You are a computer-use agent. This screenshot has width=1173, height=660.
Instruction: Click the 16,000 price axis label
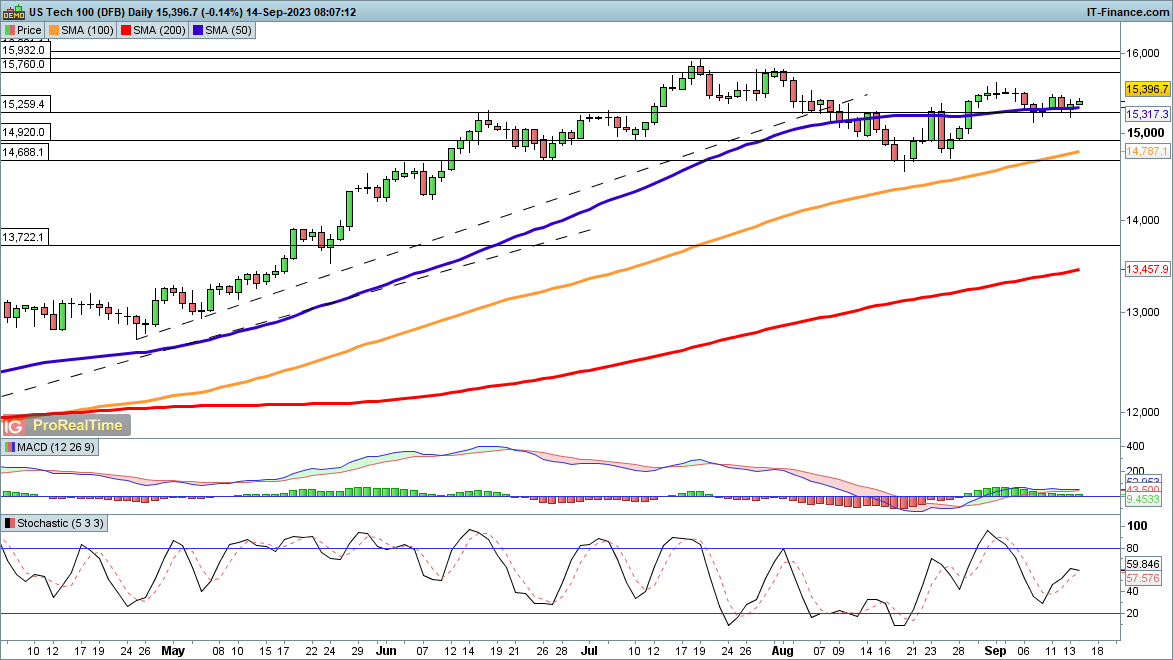point(1145,53)
